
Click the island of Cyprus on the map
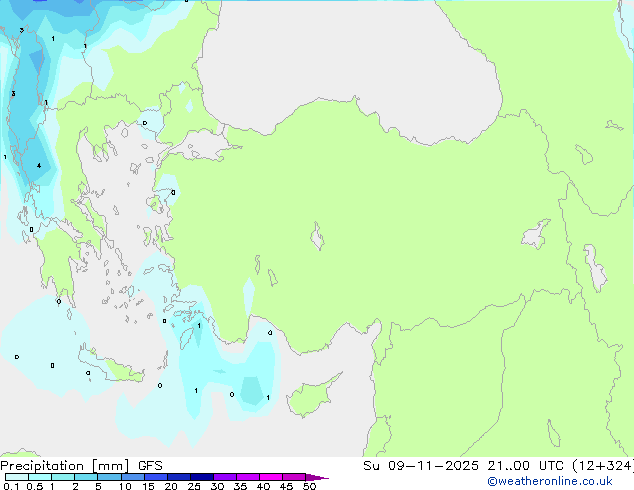pyautogui.click(x=311, y=396)
